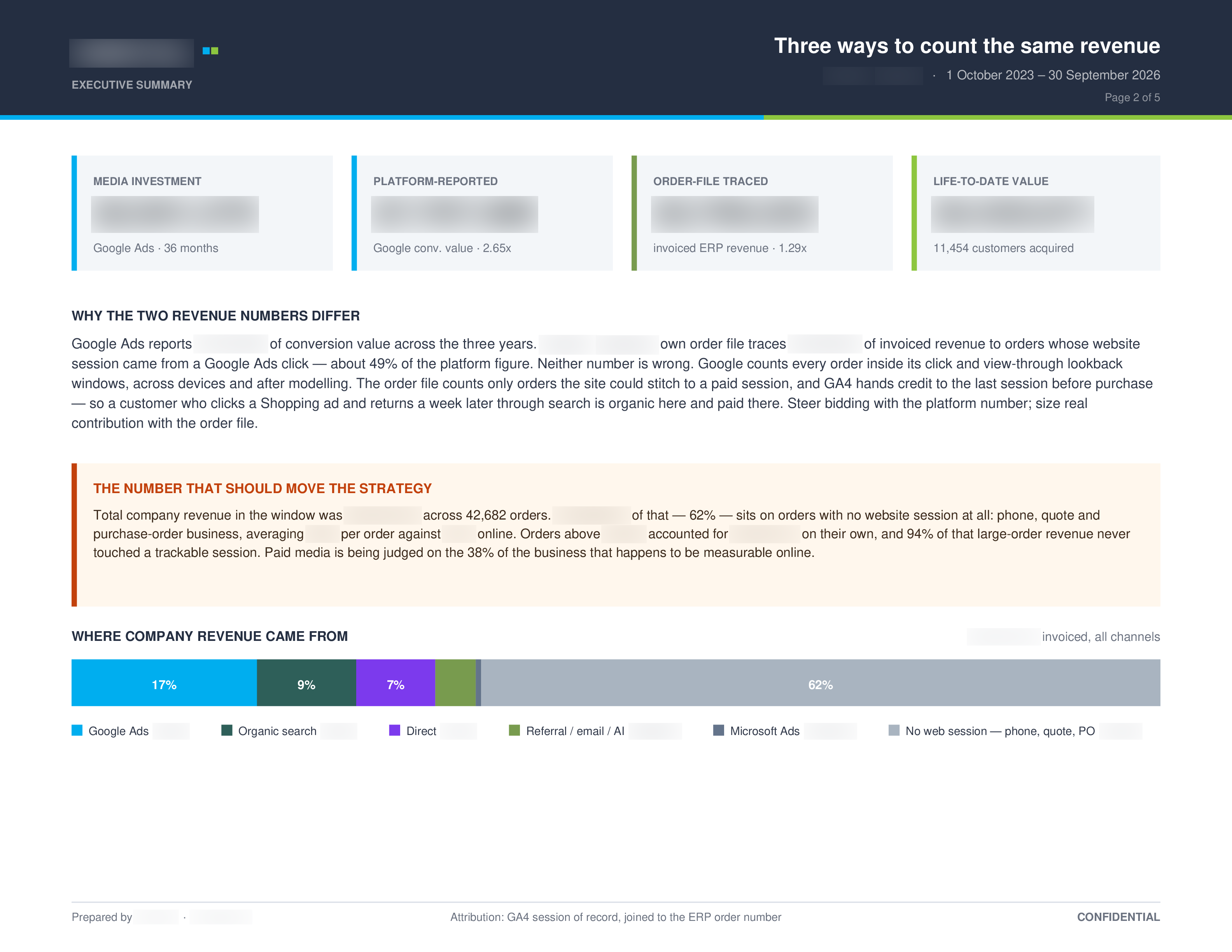Viewport: 1232px width, 952px height.
Task: Click the CONFIDENTIAL footer mark
Action: tap(1118, 917)
